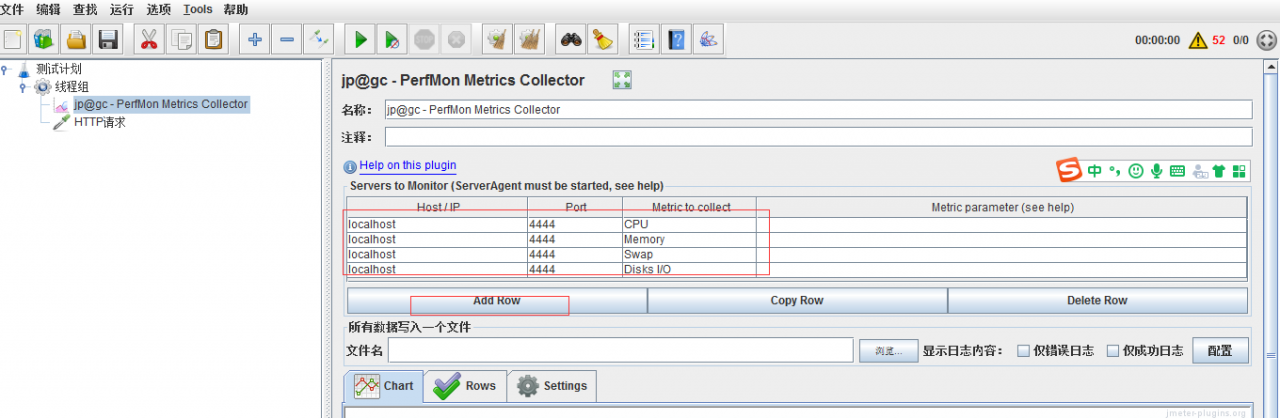Click the 文件名 input field
The height and width of the screenshot is (418, 1280).
coord(620,350)
